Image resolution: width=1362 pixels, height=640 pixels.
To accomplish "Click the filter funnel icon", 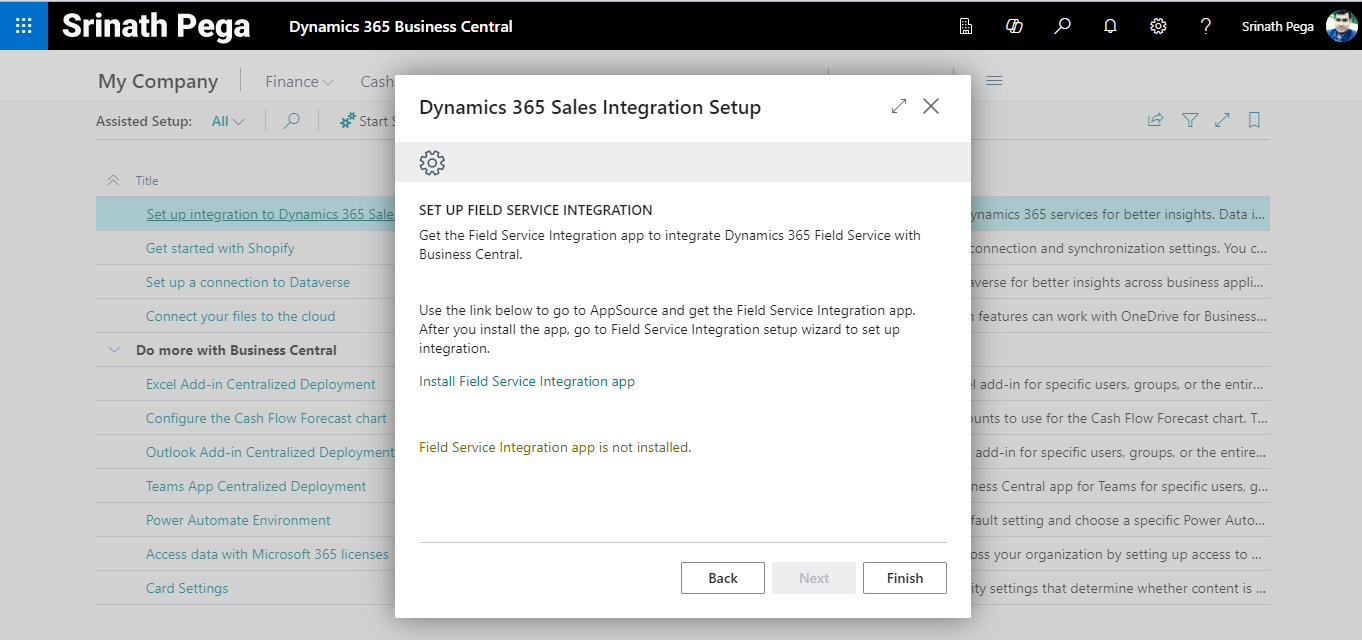I will pyautogui.click(x=1190, y=120).
